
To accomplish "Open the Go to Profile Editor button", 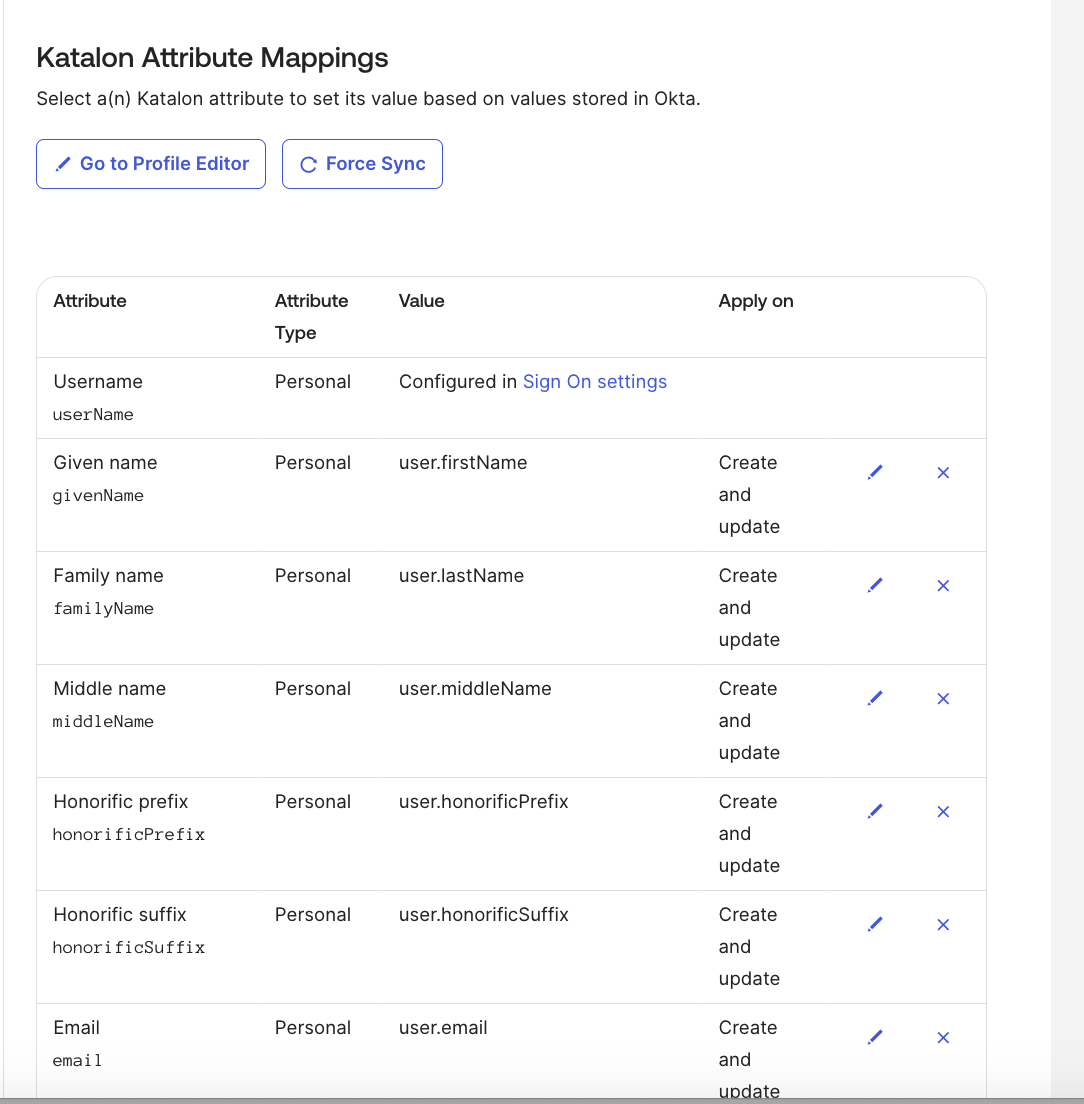I will [x=151, y=164].
